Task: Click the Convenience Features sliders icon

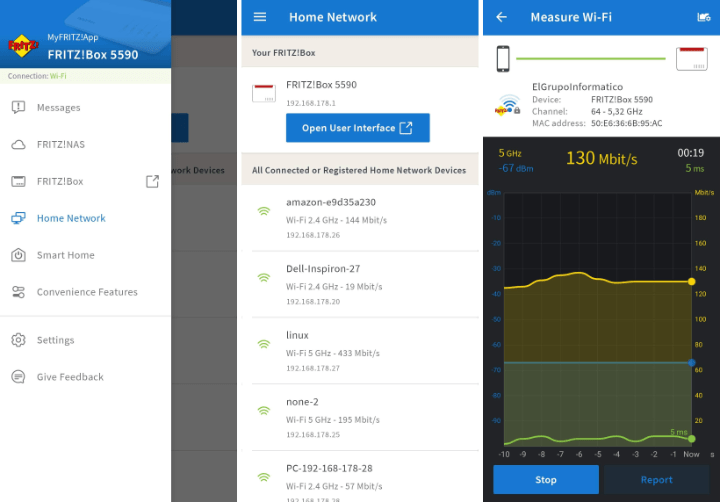Action: tap(18, 292)
